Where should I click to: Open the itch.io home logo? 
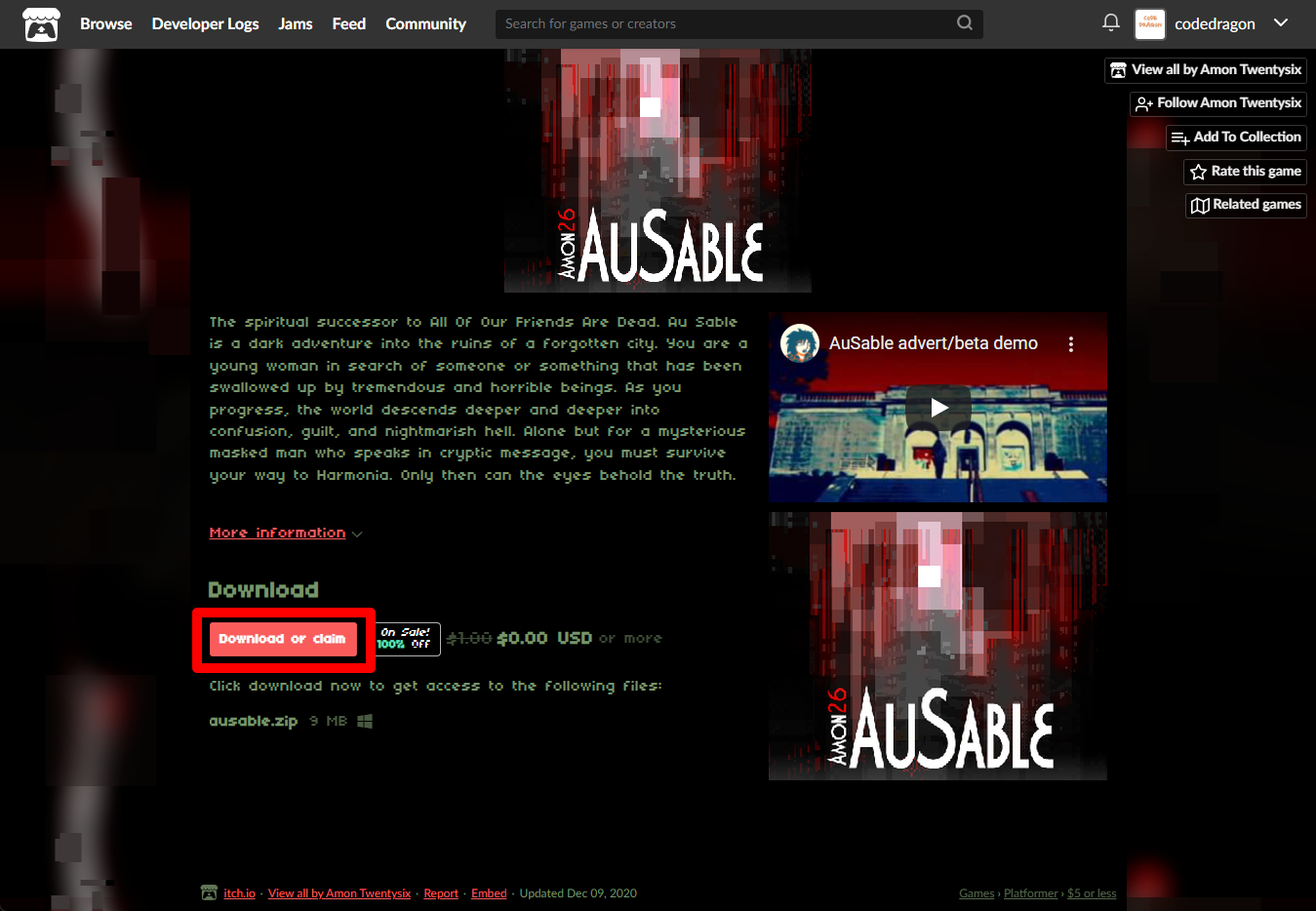tap(41, 23)
